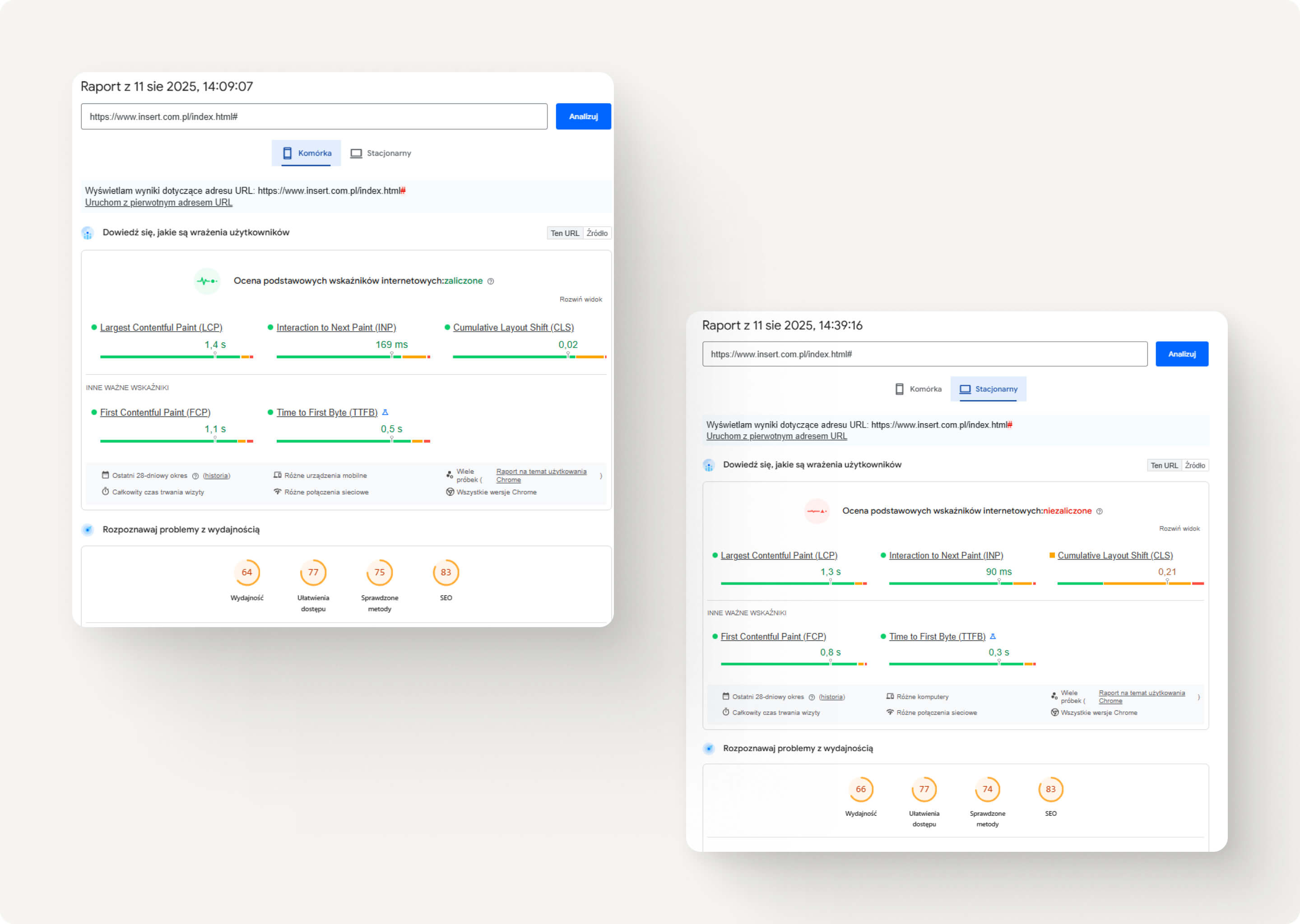
Task: Open Cumulative Layout Shift link showing 0,21
Action: point(1115,555)
